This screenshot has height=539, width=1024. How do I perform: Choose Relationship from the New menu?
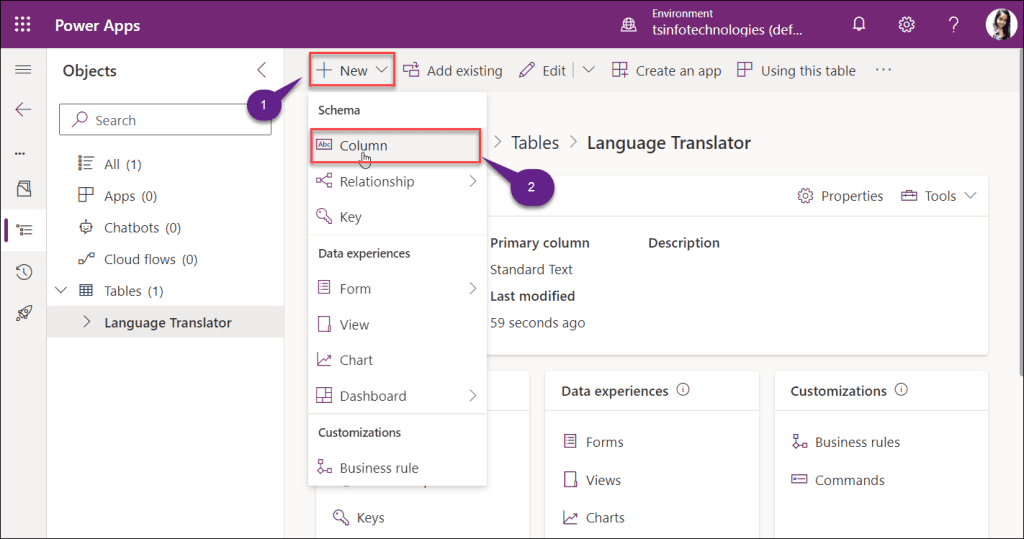(397, 182)
